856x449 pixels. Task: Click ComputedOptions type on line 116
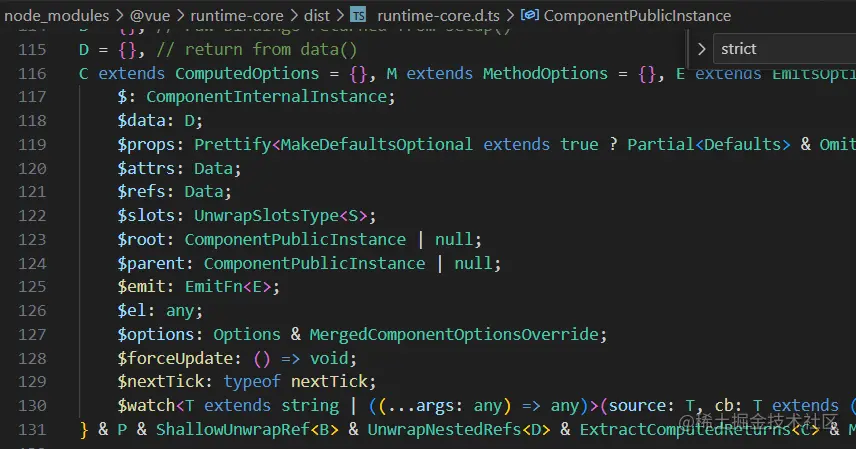point(247,73)
